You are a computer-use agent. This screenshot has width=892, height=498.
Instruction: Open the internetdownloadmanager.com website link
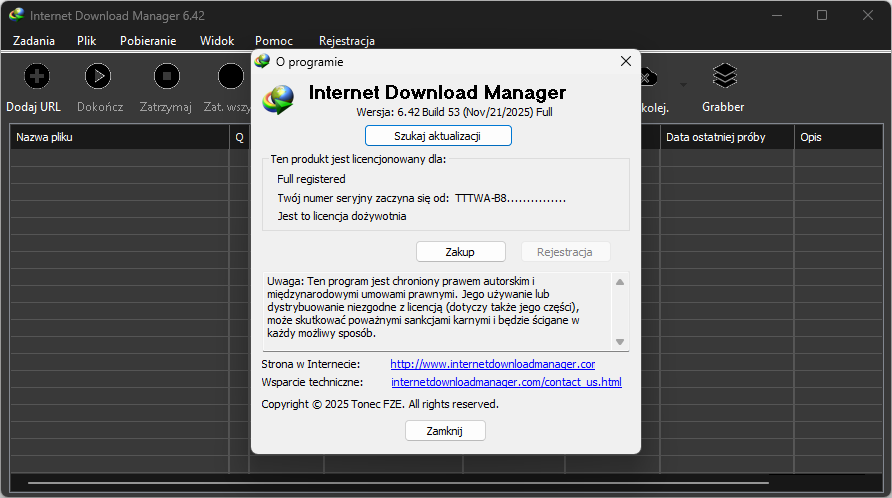493,364
